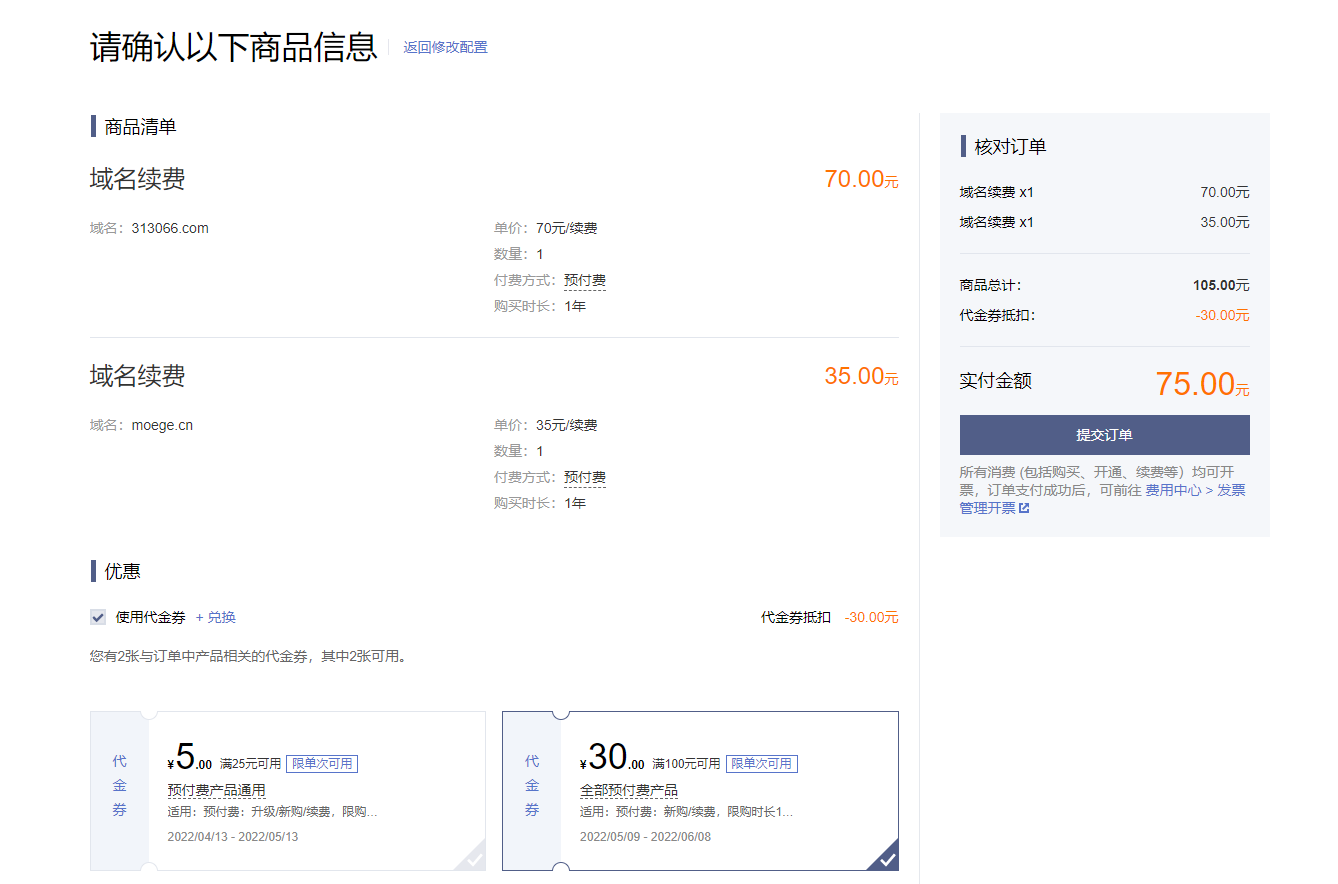This screenshot has height=884, width=1338.
Task: Click 商品总计 105.00元 value
Action: click(x=1221, y=285)
